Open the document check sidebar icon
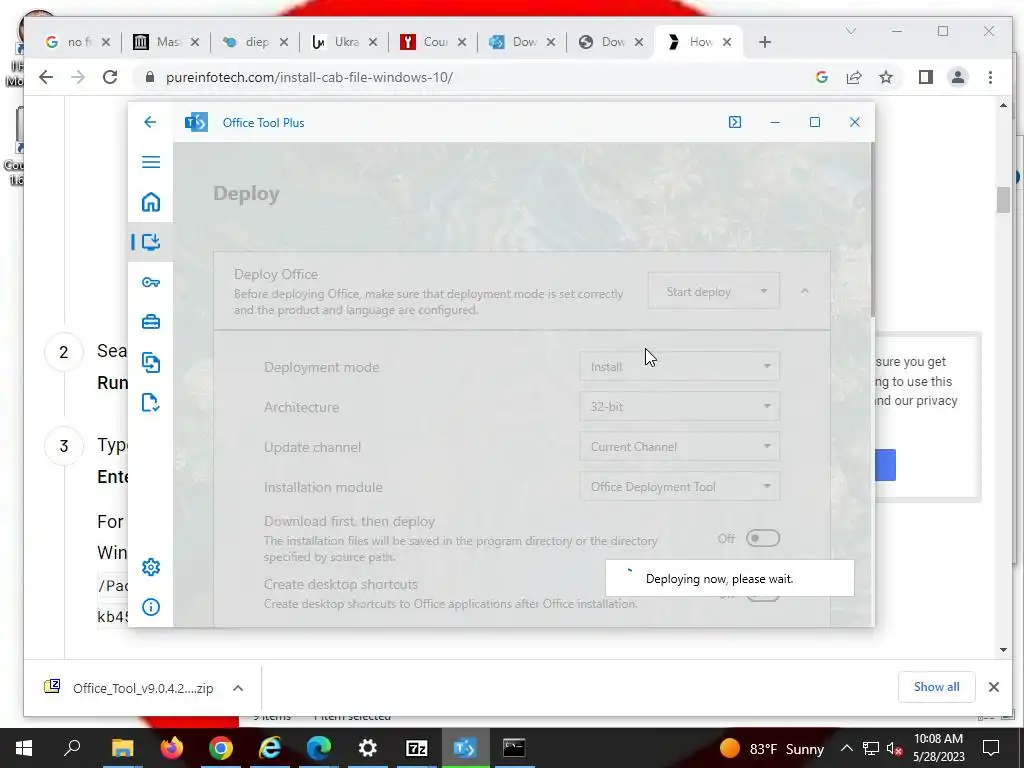 click(151, 402)
